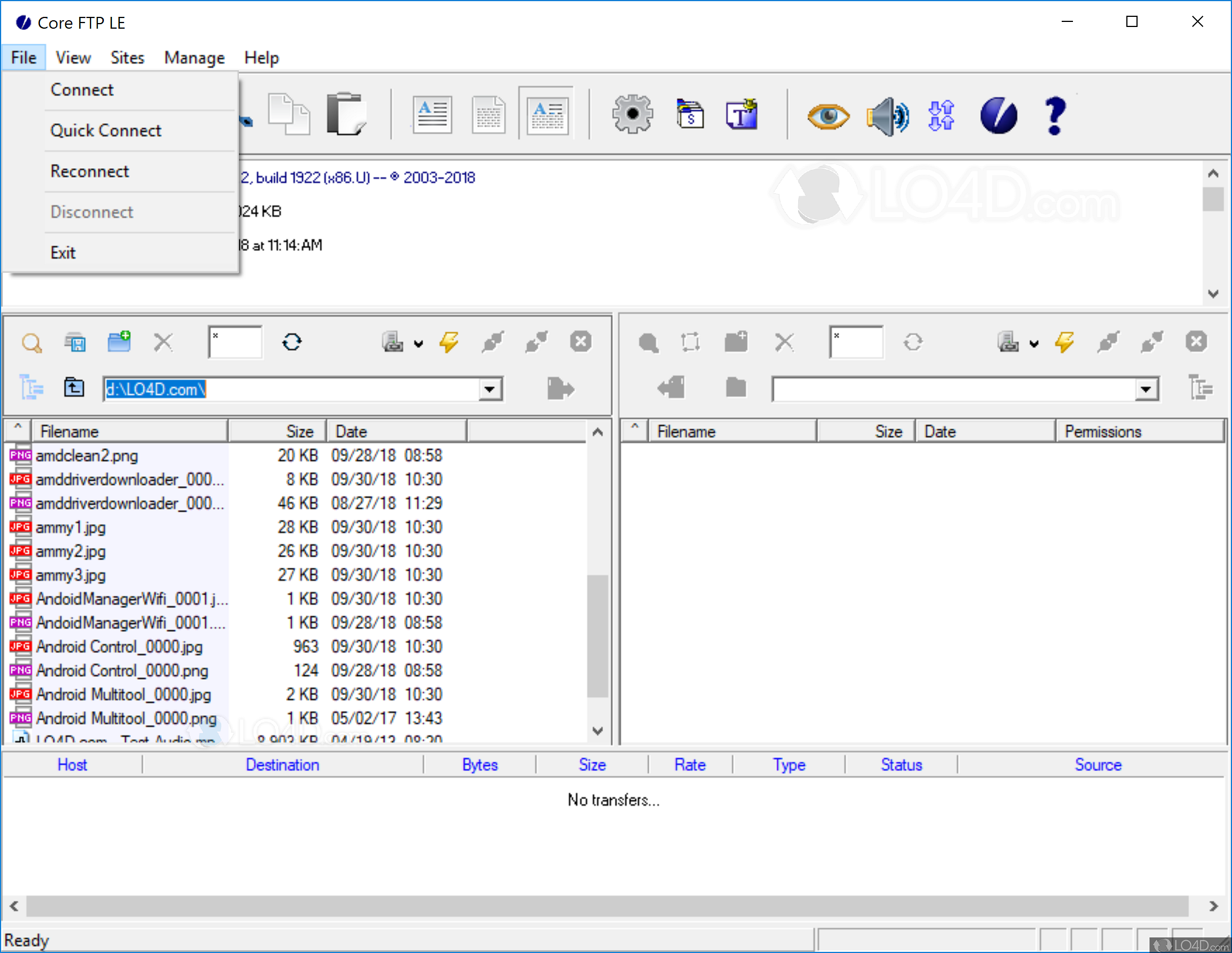Viewport: 1232px width, 953px height.
Task: Open the View menu
Action: [x=73, y=57]
